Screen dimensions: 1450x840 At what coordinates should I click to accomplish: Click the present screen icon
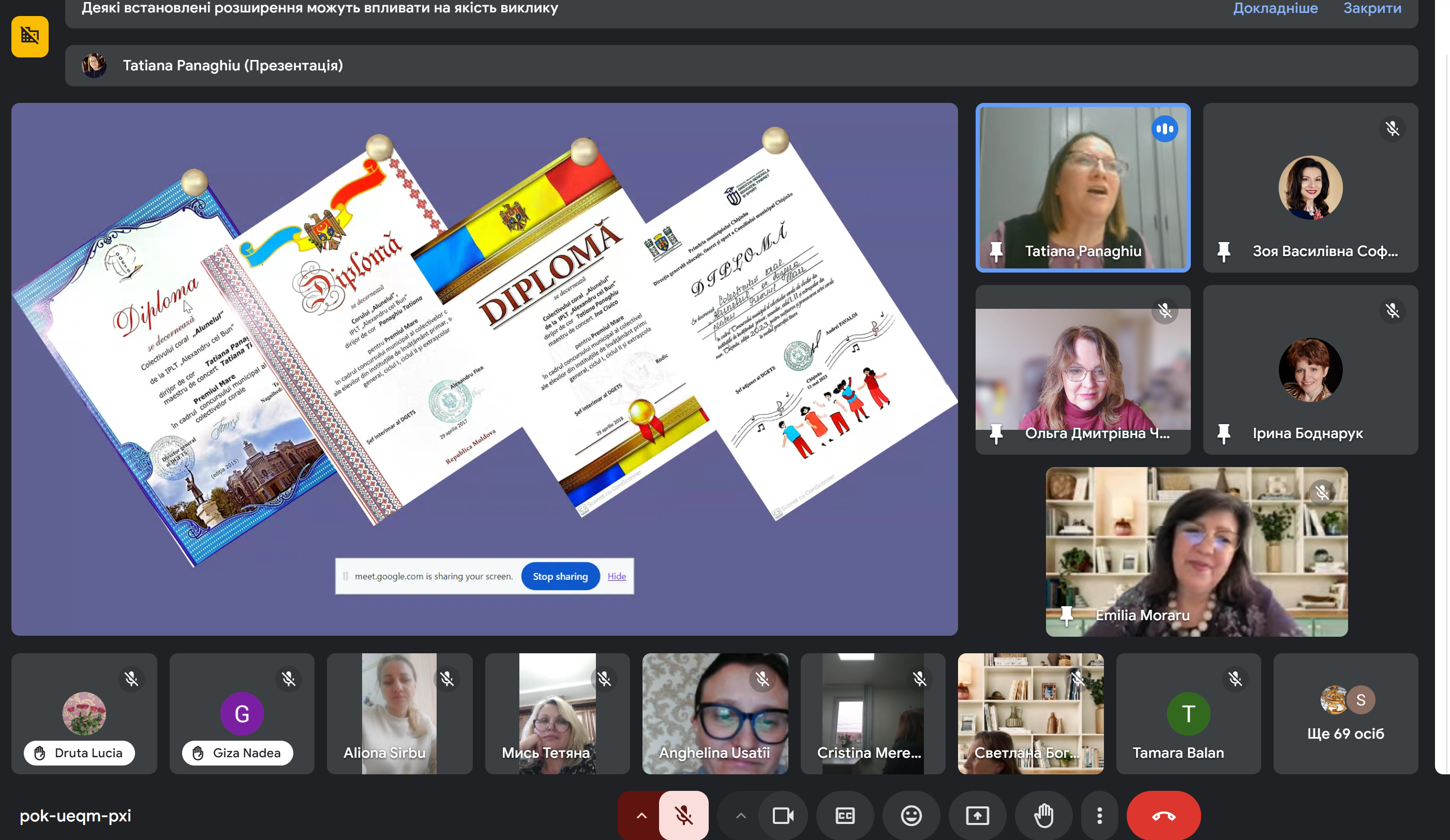(x=977, y=815)
